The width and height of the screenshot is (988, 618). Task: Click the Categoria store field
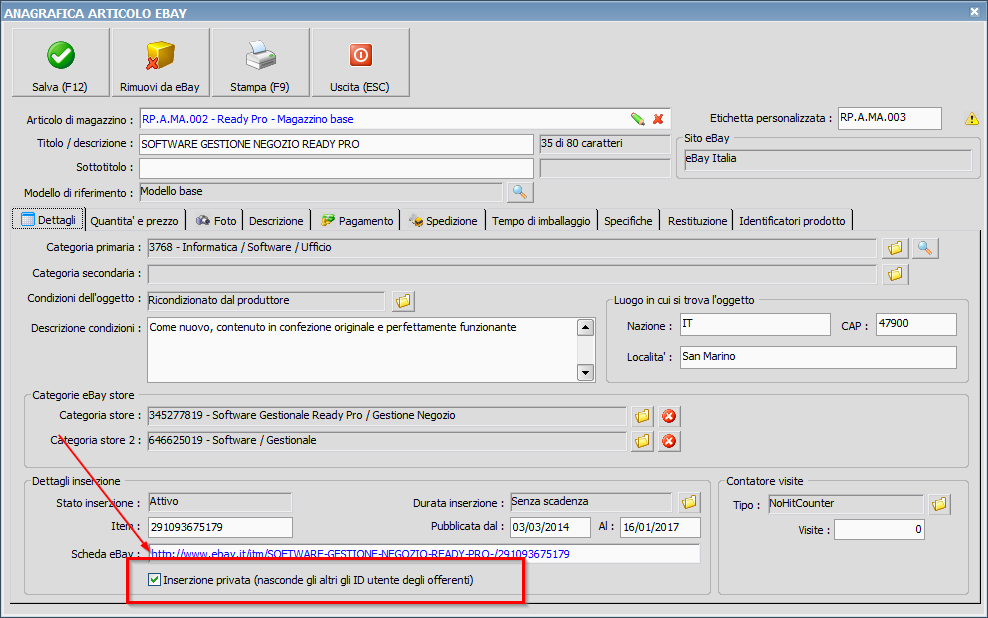(387, 416)
